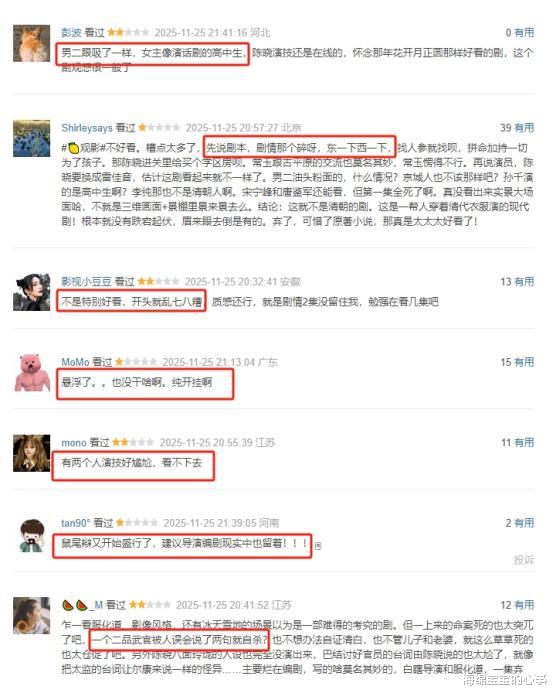Report tan90°'s comment via 投诉

(524, 560)
